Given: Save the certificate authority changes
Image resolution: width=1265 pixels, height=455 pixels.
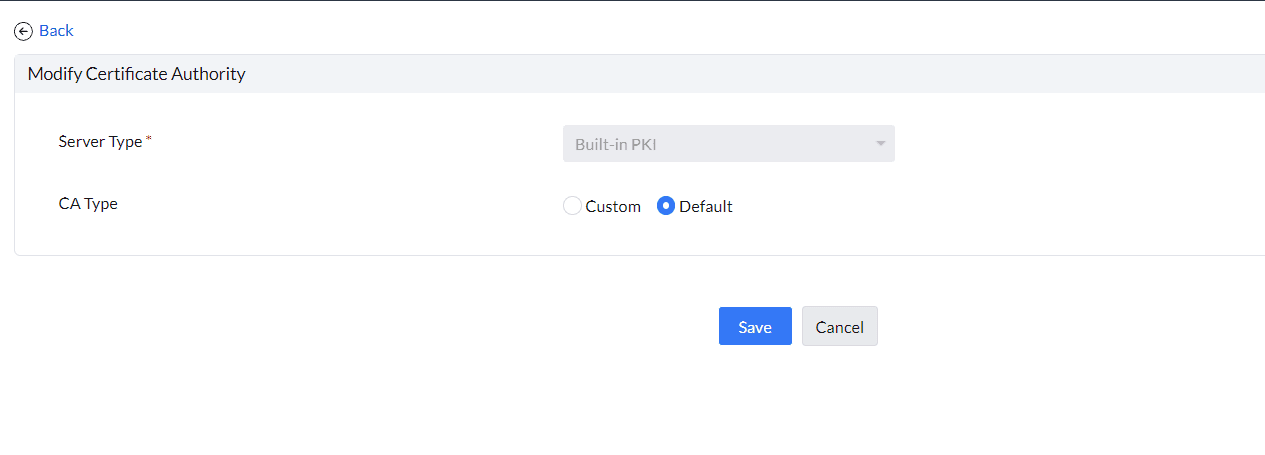Looking at the screenshot, I should pyautogui.click(x=755, y=326).
